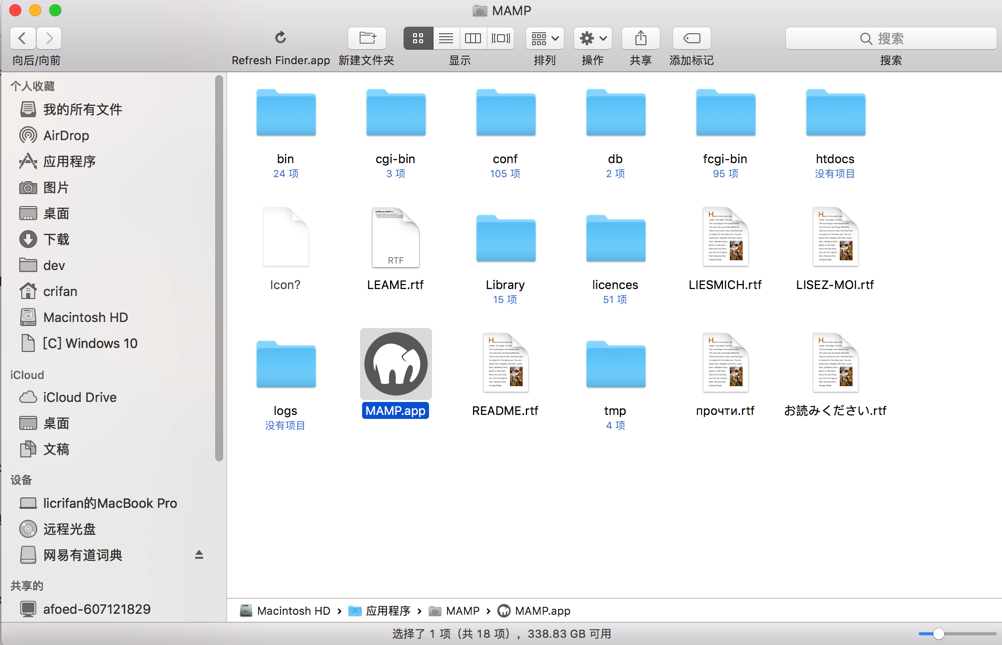Click the Refresh Finder.app toolbar icon
The width and height of the screenshot is (1002, 645).
click(281, 38)
